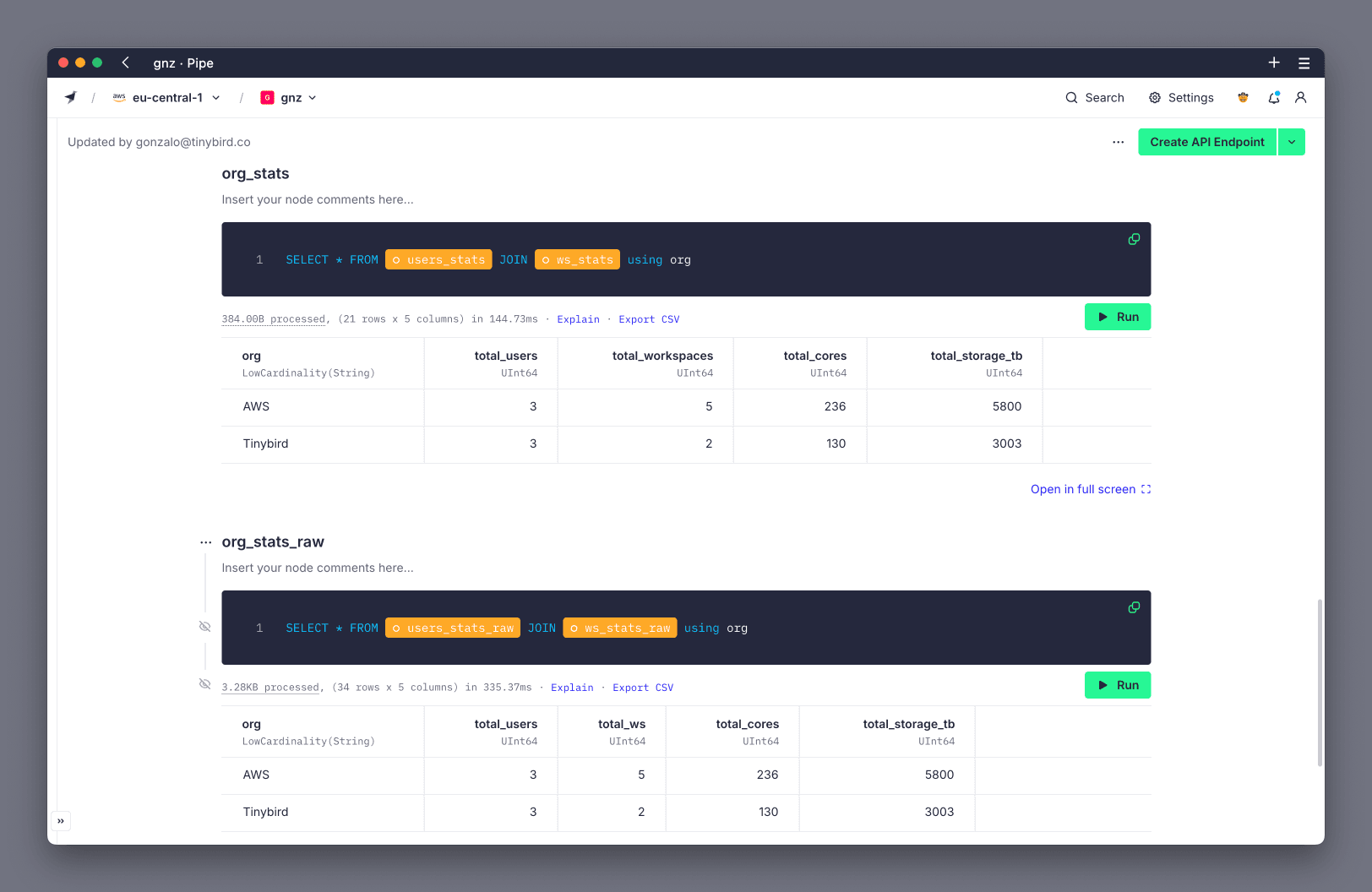Expand the collapsed left sidebar
The width and height of the screenshot is (1372, 892).
[61, 820]
